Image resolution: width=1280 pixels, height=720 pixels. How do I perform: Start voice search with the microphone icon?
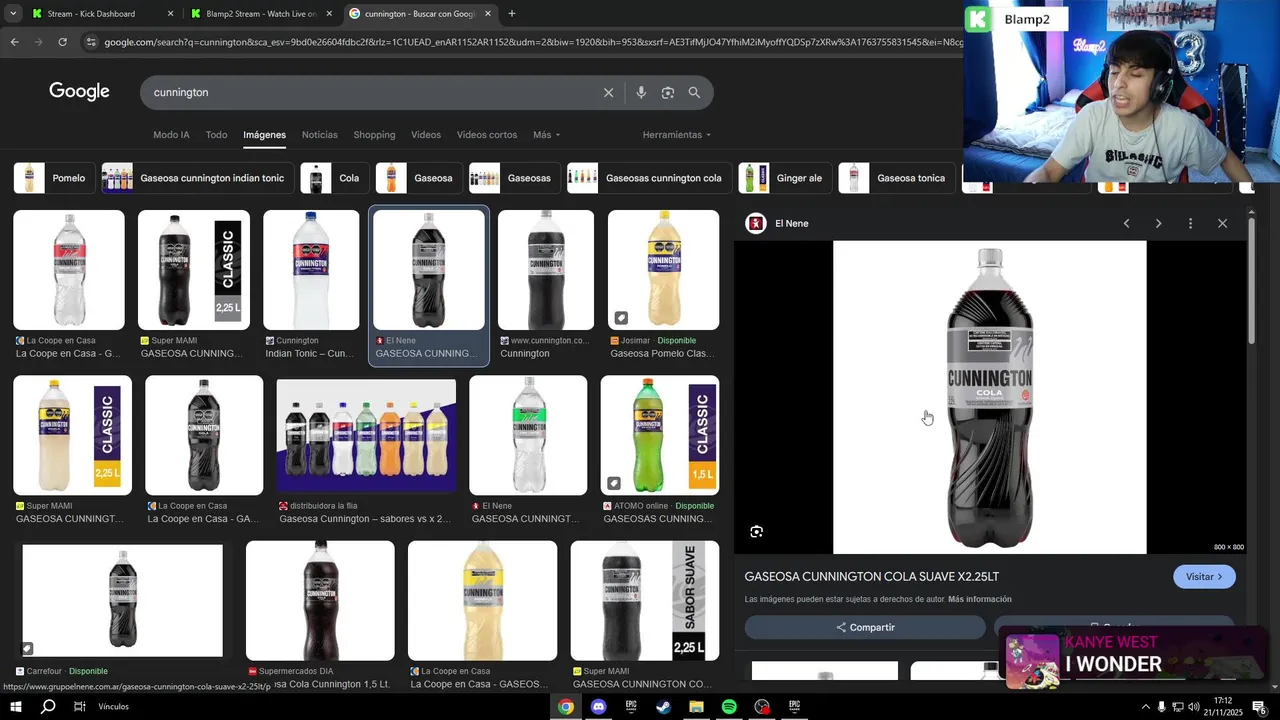pyautogui.click(x=641, y=92)
